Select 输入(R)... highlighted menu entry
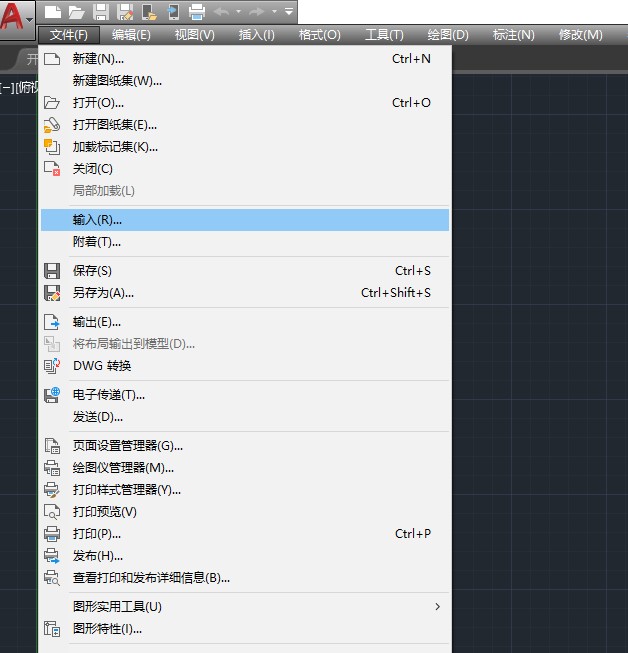The image size is (628, 653). click(245, 220)
